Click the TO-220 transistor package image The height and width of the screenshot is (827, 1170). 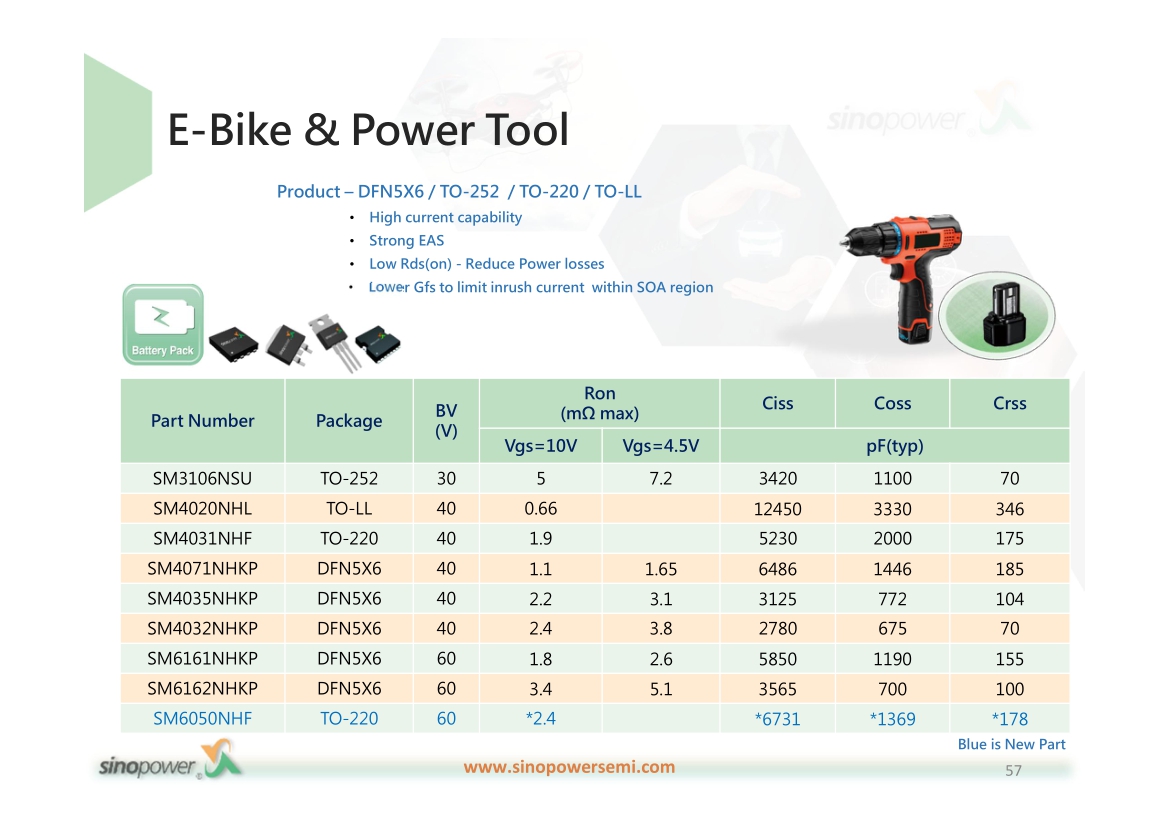click(334, 342)
